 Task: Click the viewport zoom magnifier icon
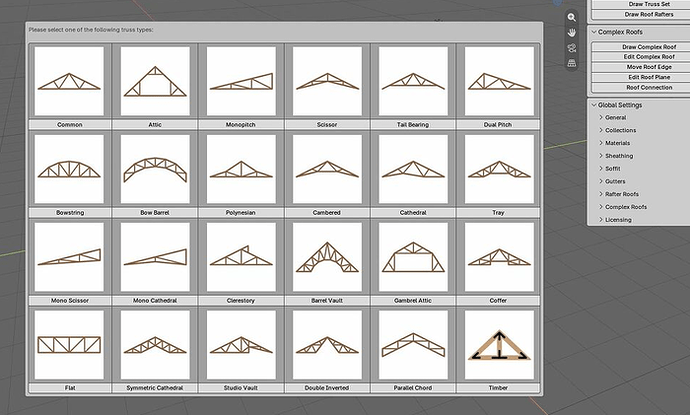(x=572, y=18)
